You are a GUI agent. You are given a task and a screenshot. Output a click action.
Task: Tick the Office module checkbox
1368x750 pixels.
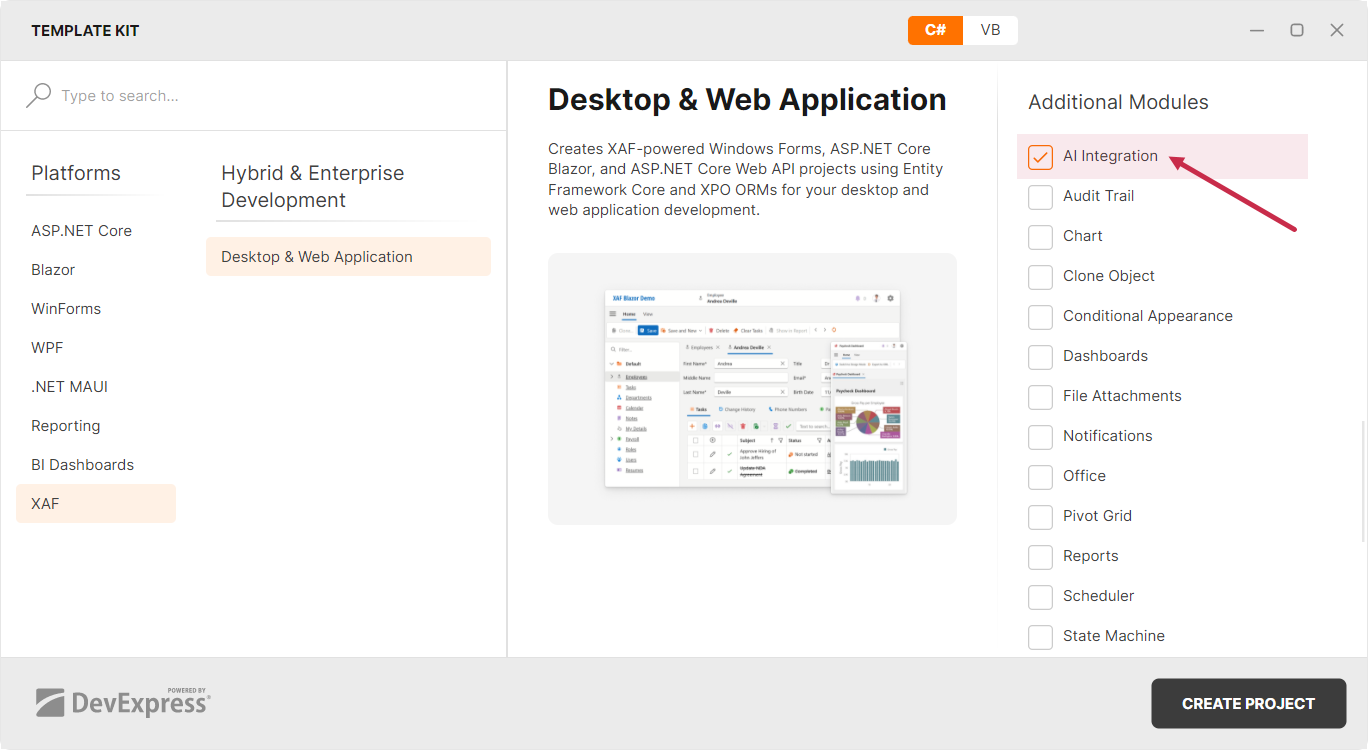1041,477
